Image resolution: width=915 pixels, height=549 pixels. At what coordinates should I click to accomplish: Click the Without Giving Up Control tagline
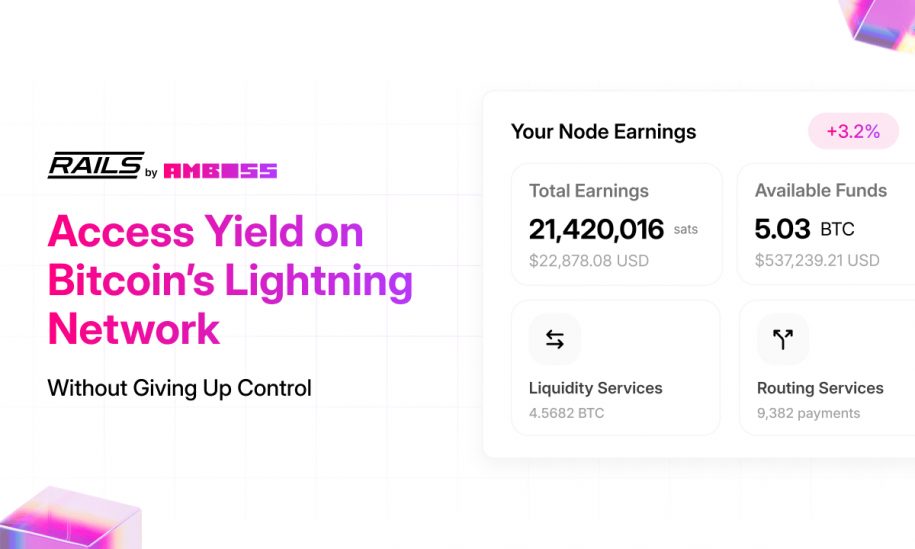[180, 388]
